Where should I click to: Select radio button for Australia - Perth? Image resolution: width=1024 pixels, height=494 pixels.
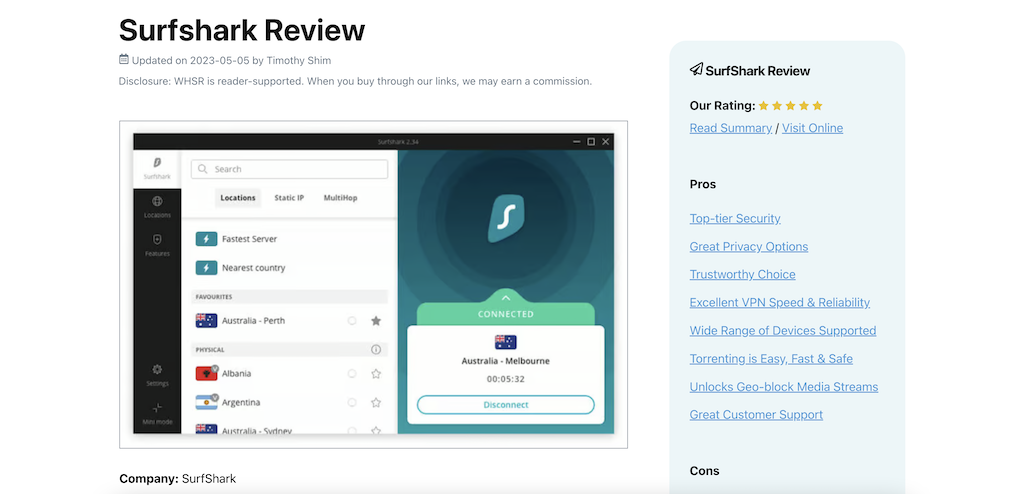pos(352,321)
